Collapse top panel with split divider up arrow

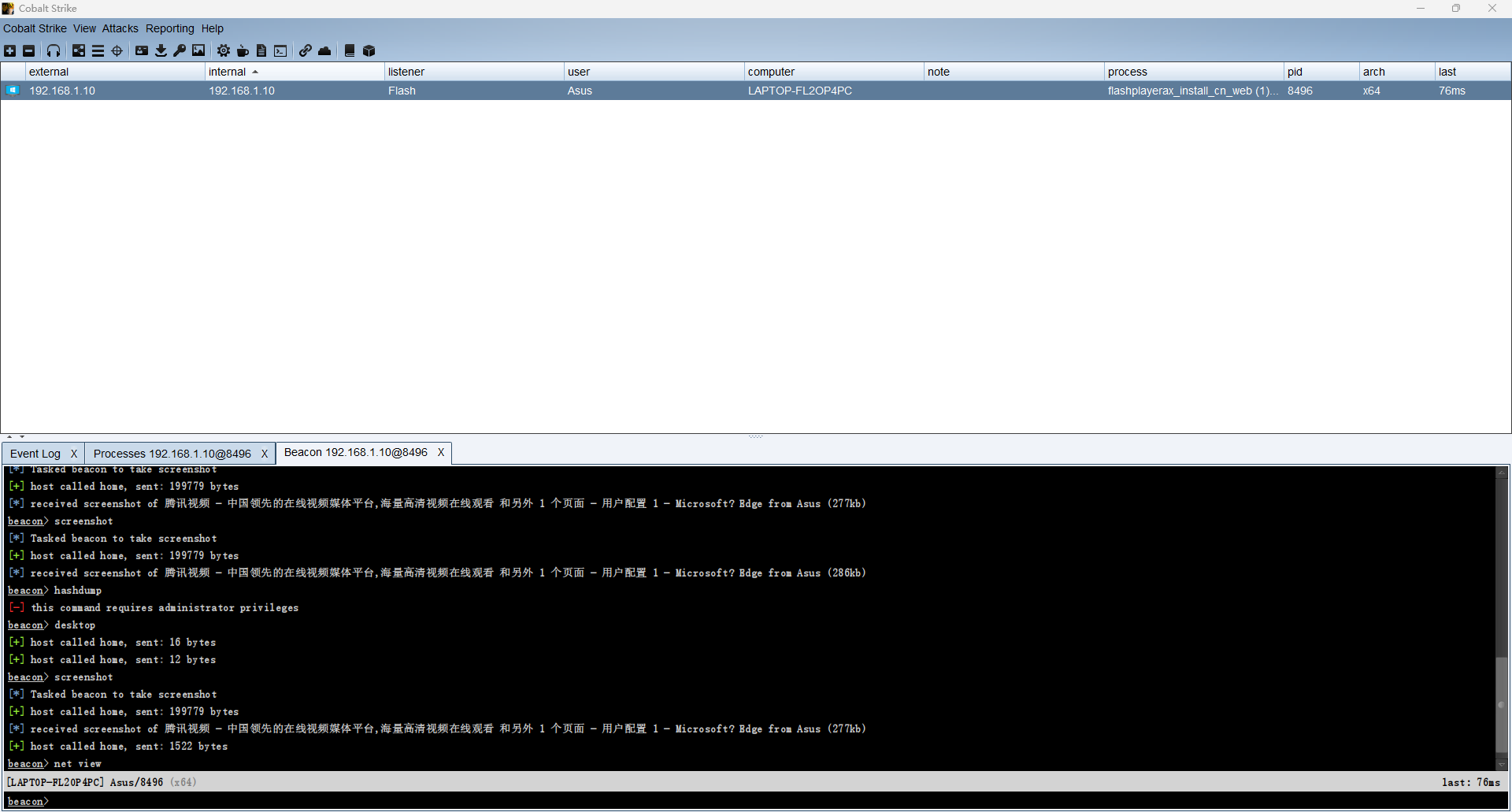tap(9, 436)
